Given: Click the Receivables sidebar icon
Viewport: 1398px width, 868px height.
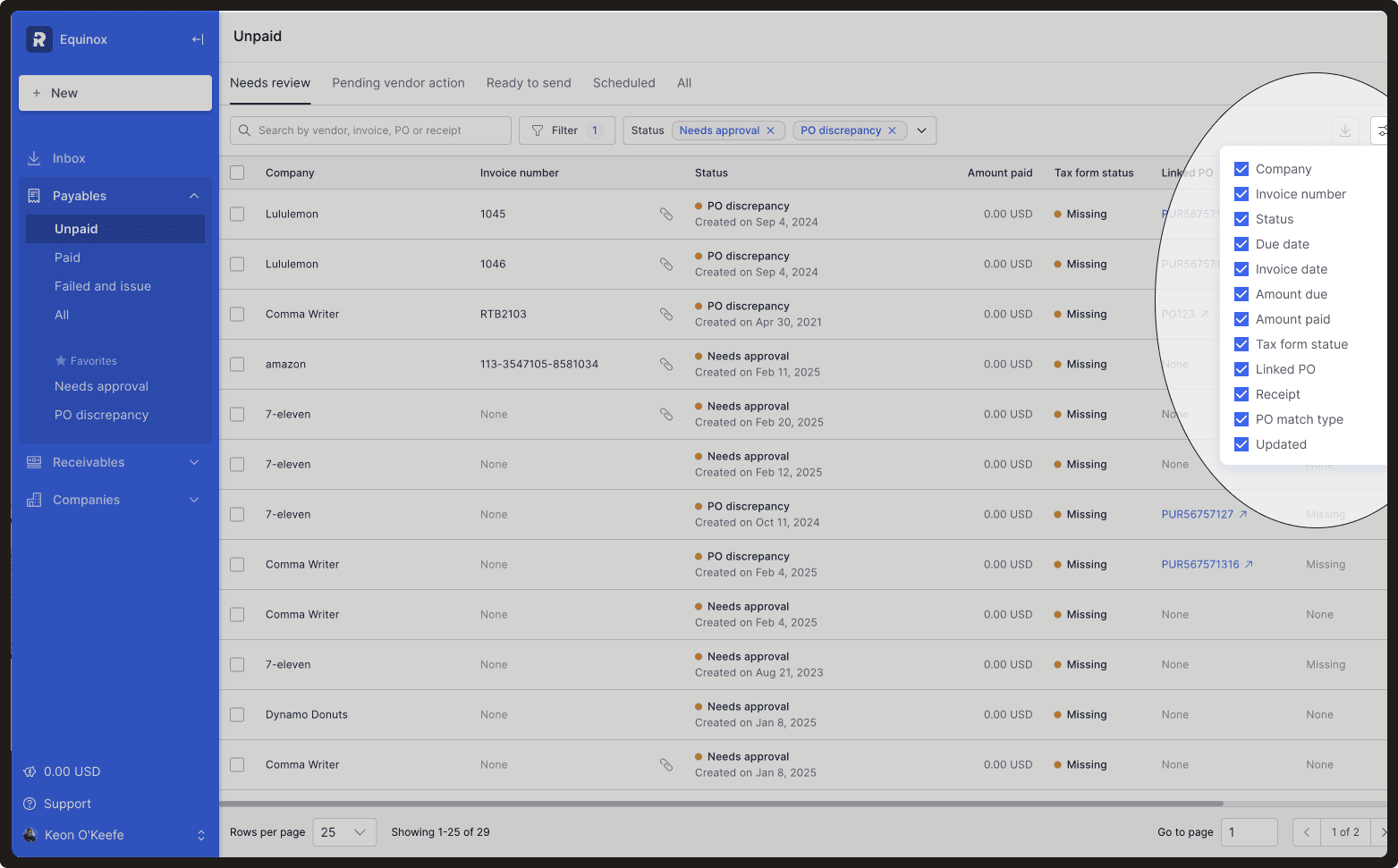Looking at the screenshot, I should click(x=34, y=462).
